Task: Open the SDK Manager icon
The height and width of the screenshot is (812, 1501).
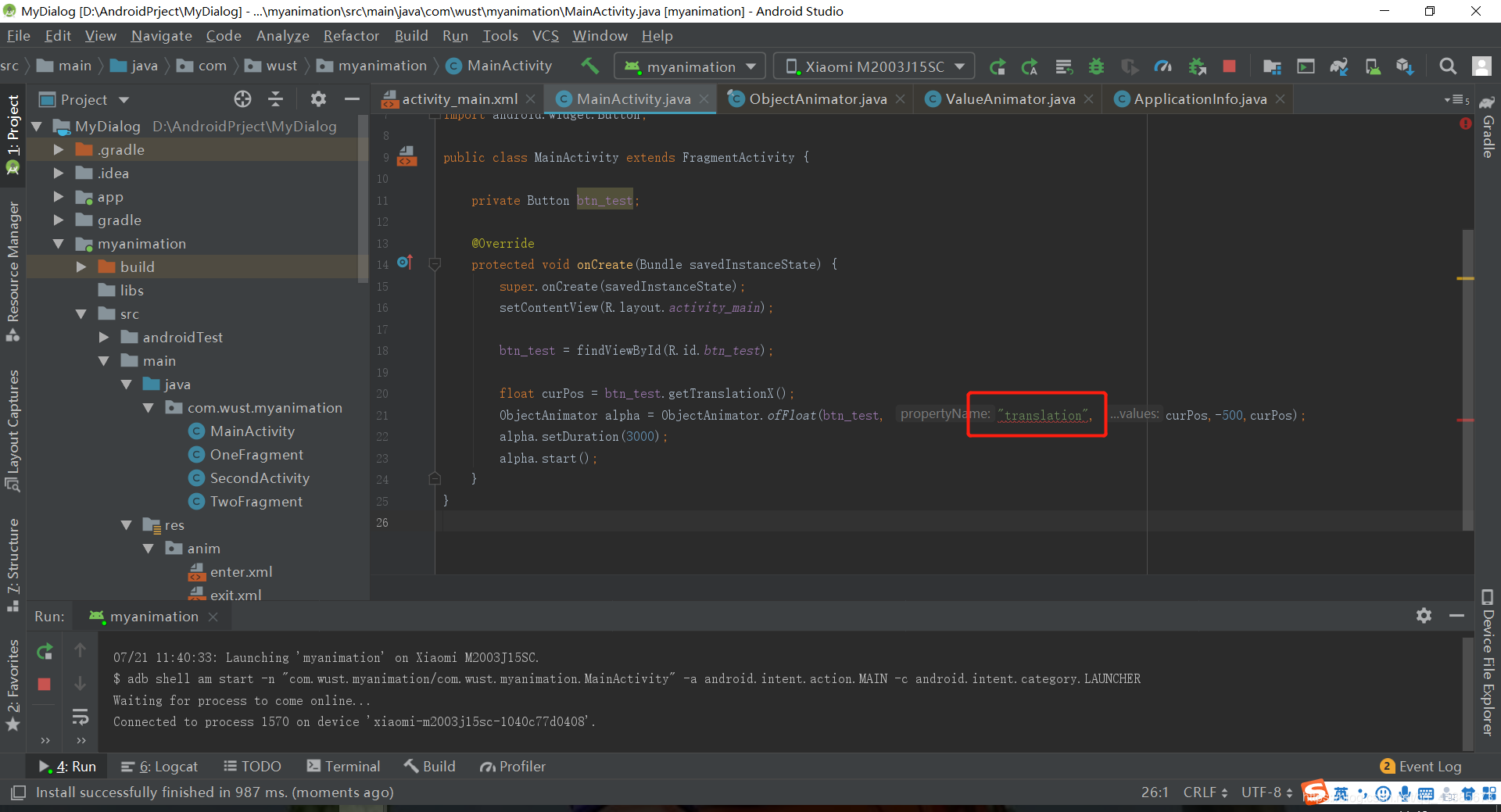Action: click(1405, 66)
